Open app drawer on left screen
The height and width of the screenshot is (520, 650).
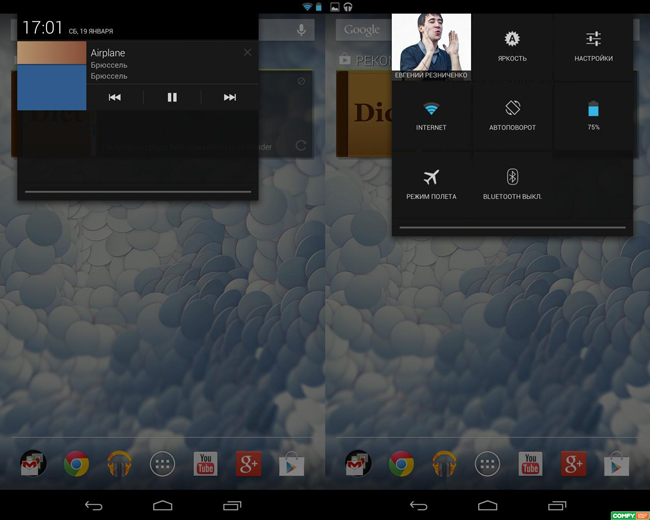[x=162, y=464]
